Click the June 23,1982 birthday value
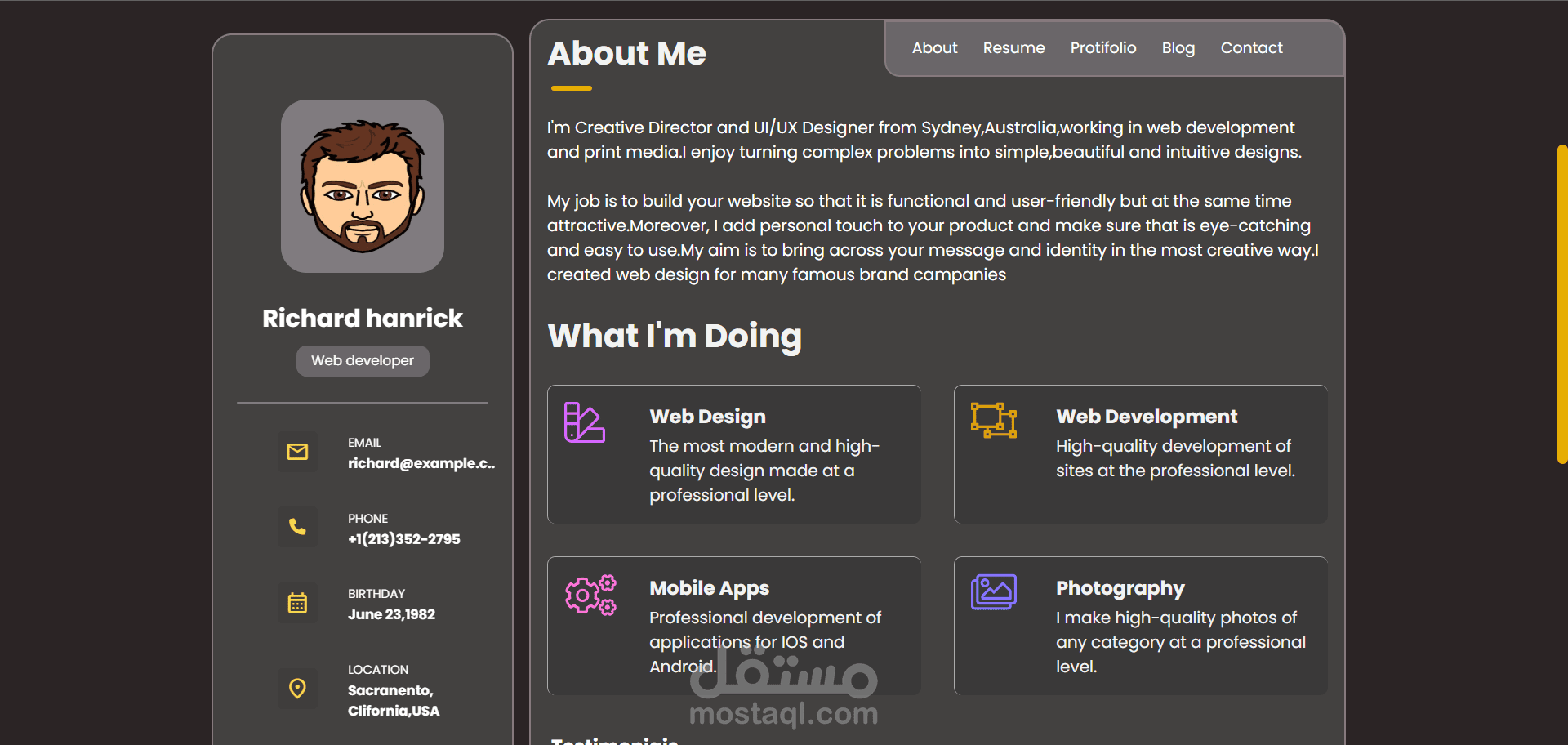Viewport: 1568px width, 745px height. click(391, 614)
